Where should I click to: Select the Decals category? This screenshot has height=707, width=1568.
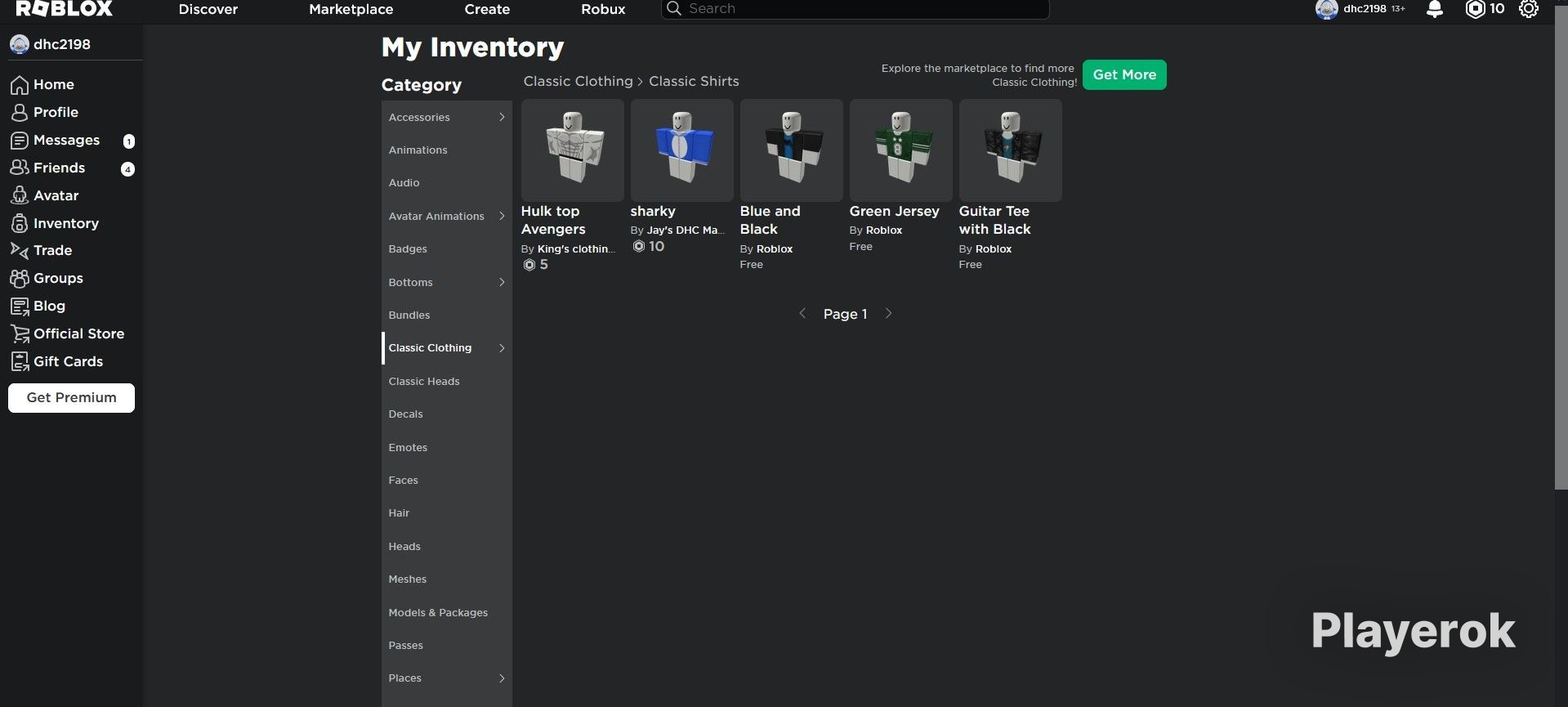pyautogui.click(x=447, y=414)
